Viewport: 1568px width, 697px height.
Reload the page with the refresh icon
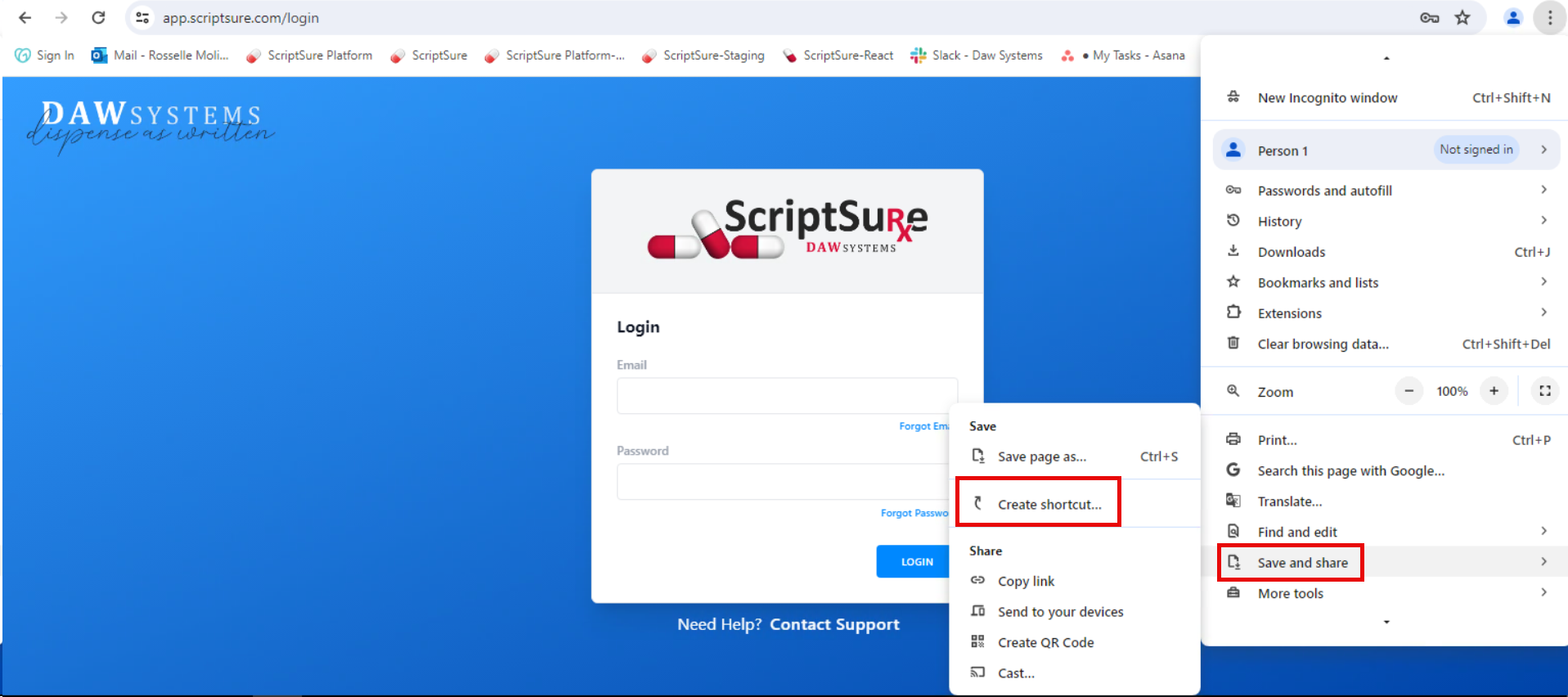pyautogui.click(x=98, y=17)
